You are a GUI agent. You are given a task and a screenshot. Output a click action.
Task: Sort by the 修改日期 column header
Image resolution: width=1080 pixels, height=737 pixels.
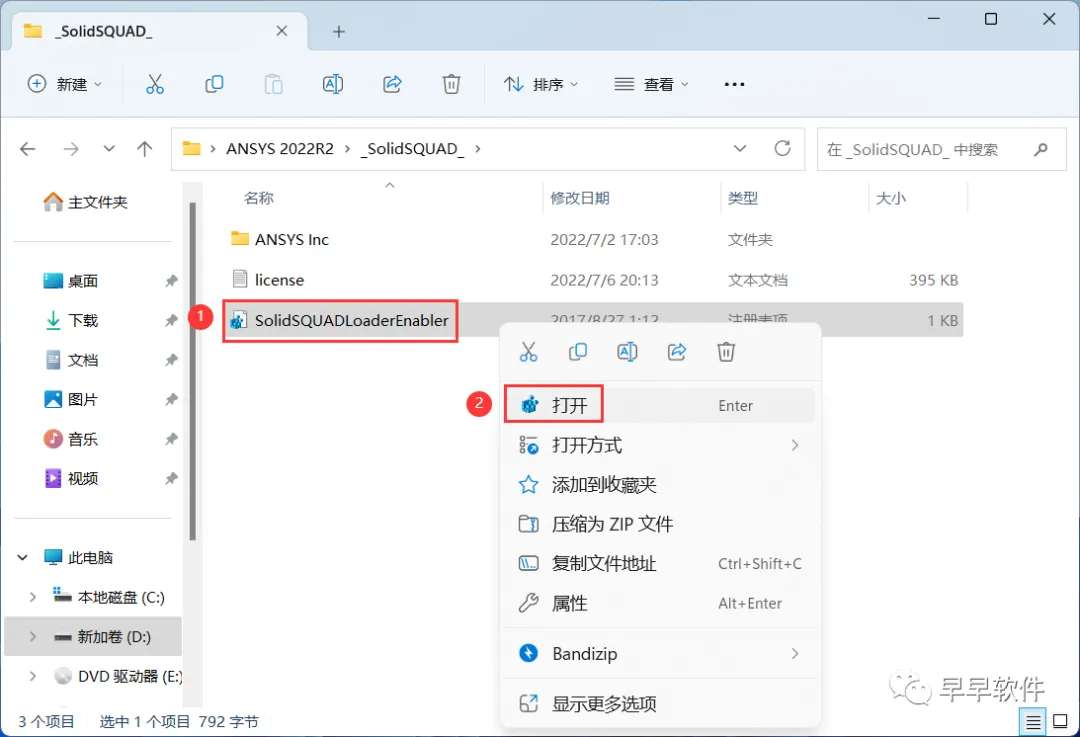pos(580,198)
